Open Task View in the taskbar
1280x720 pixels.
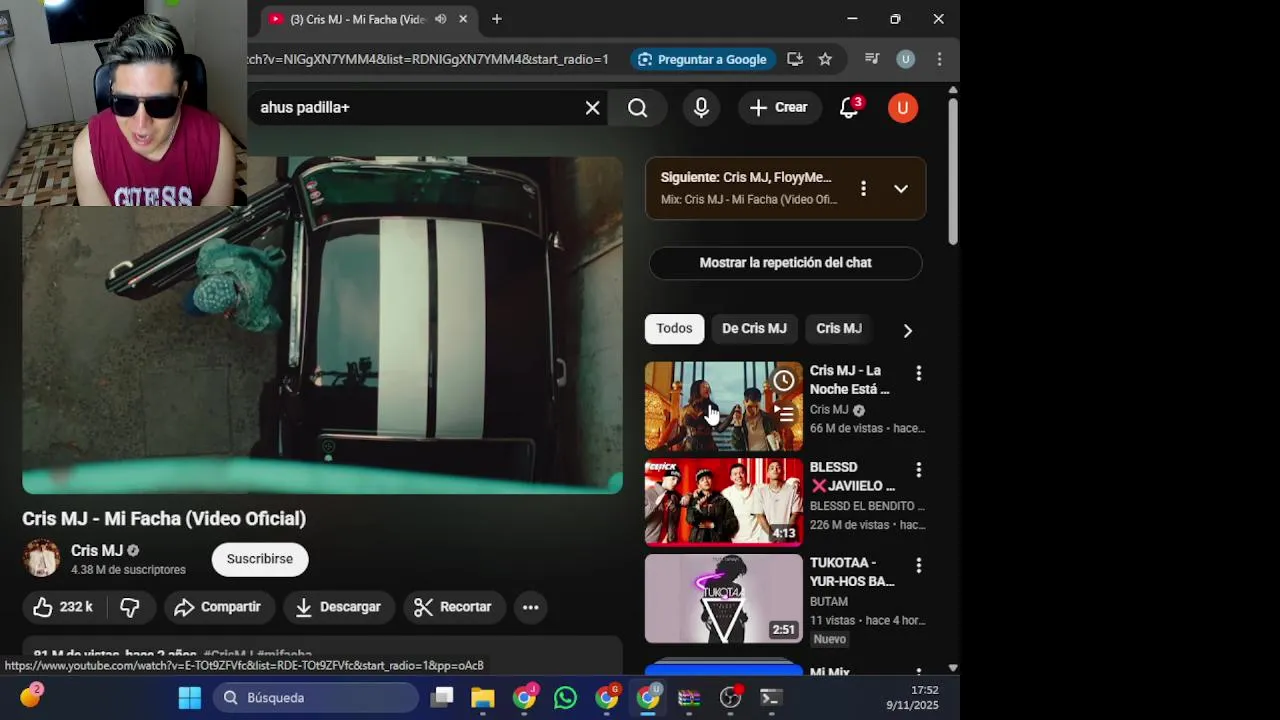[442, 698]
